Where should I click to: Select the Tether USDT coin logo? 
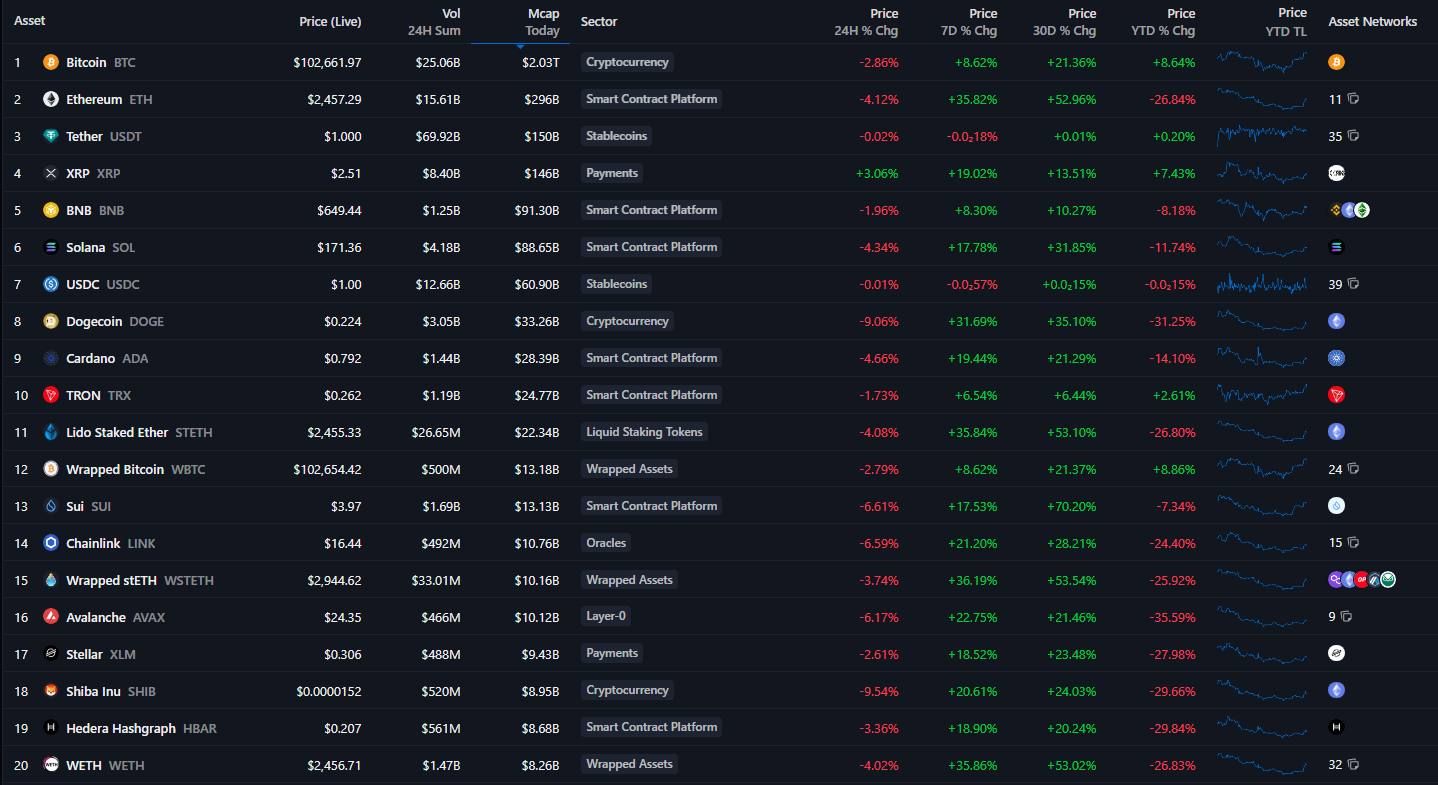(51, 136)
